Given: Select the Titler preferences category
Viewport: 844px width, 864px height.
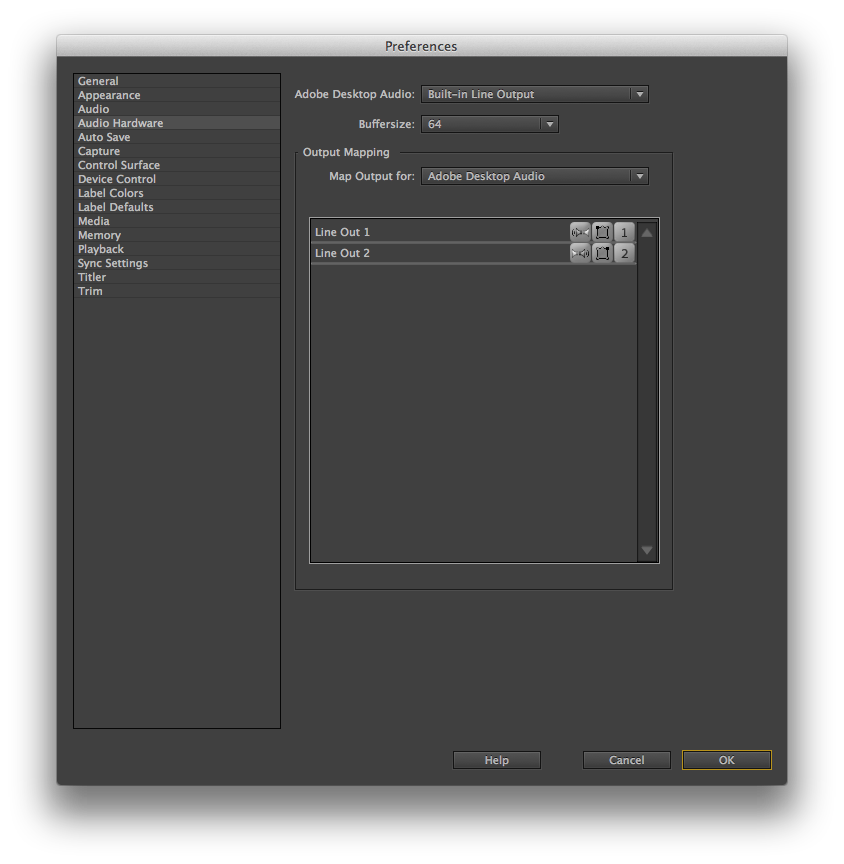Looking at the screenshot, I should (177, 277).
